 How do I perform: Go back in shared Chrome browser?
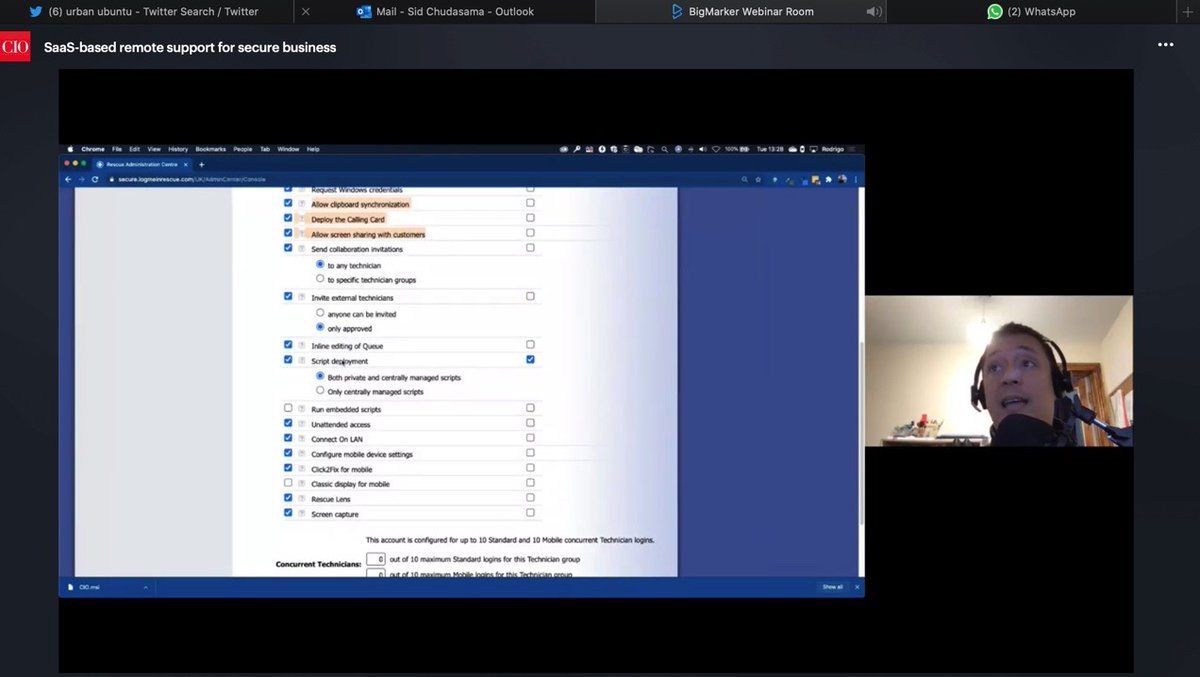pyautogui.click(x=68, y=179)
